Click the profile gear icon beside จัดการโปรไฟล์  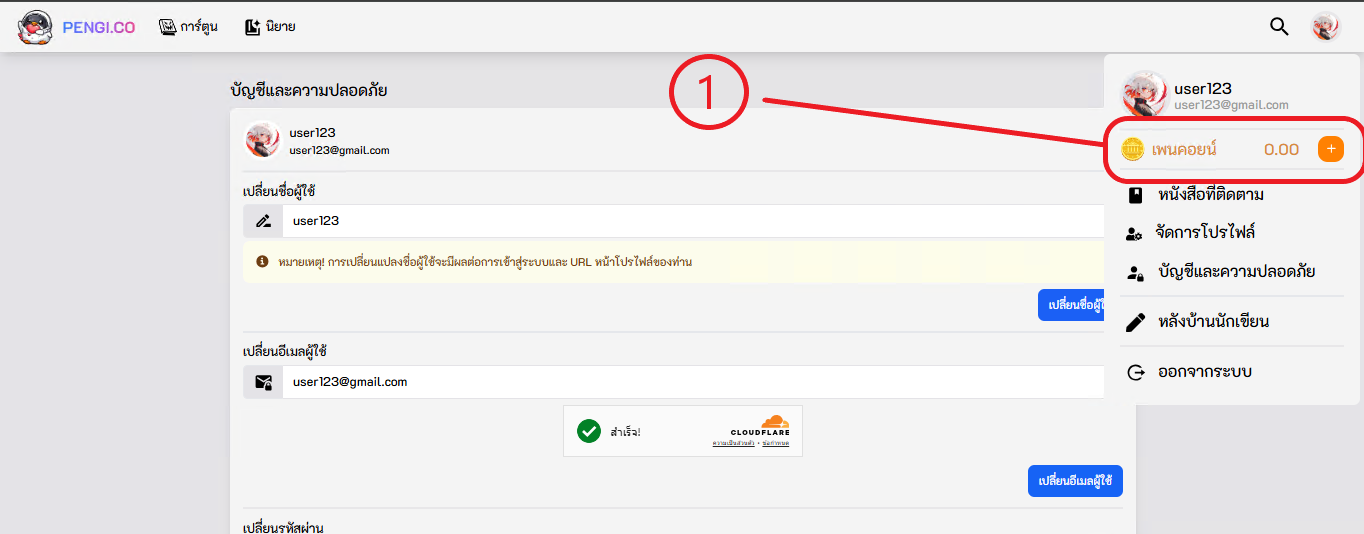click(x=1135, y=233)
